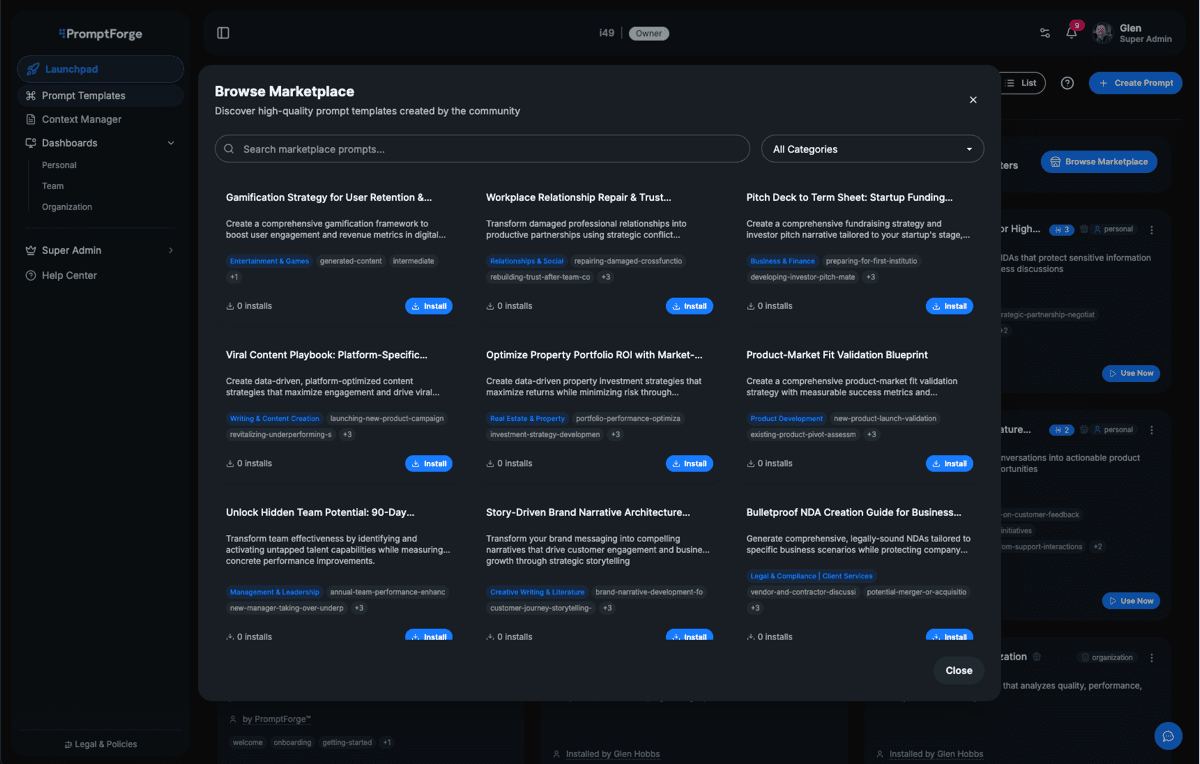Expand the Super Admin section arrow
Screen dimensions: 1200x764
pyautogui.click(x=171, y=250)
